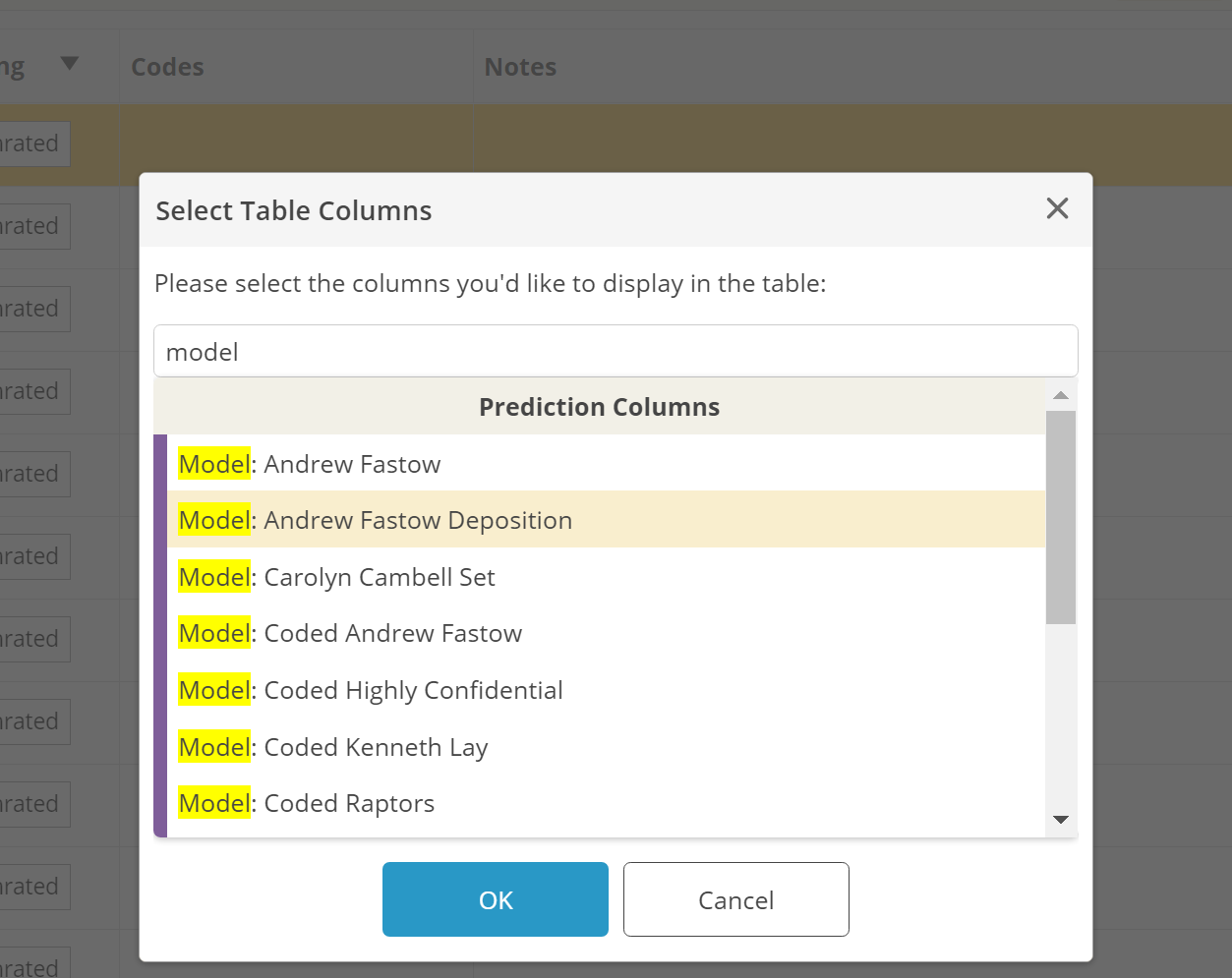1232x978 pixels.
Task: Open the sort dropdown on the first column header
Action: pyautogui.click(x=69, y=61)
